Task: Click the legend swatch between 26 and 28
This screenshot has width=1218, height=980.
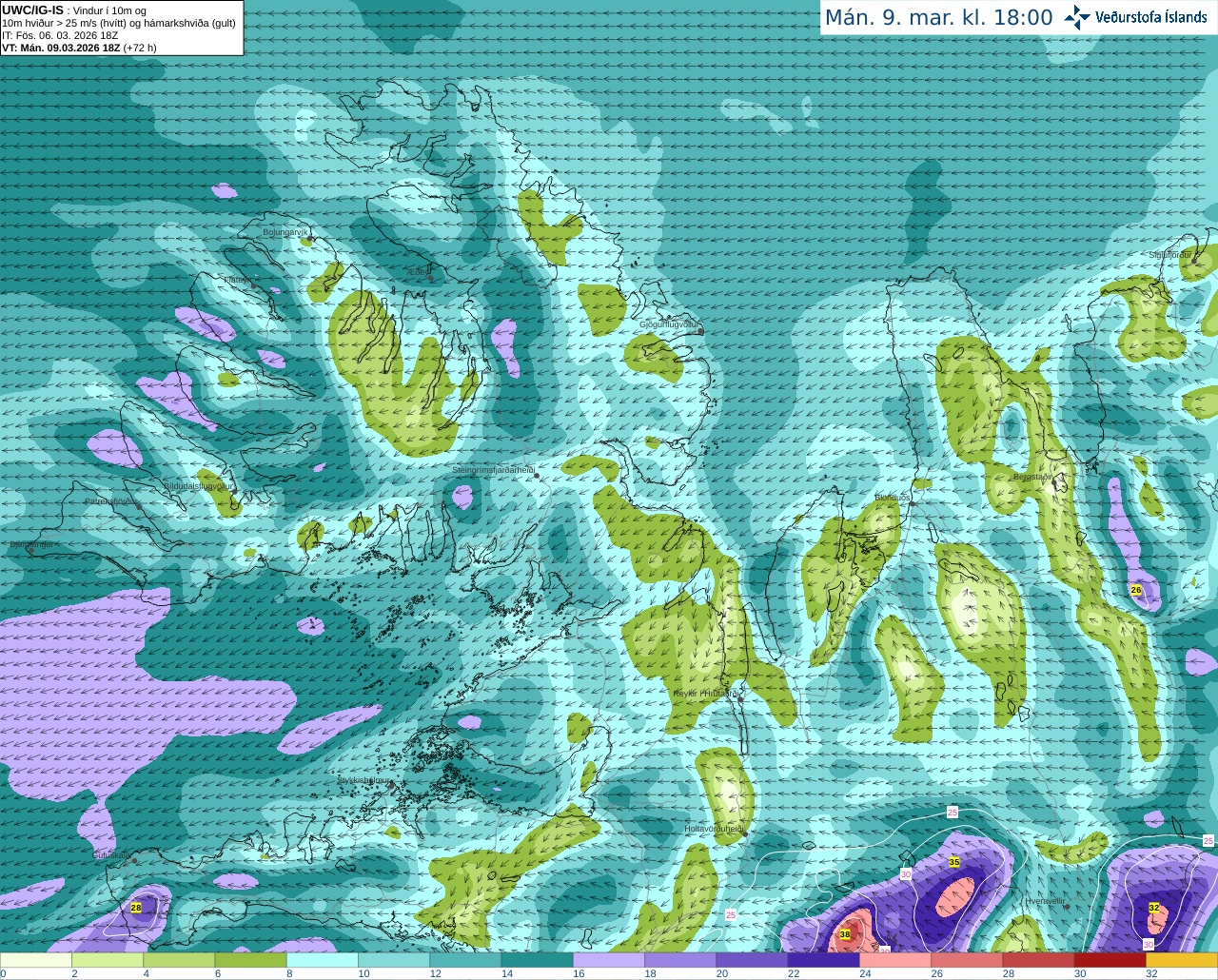Action: tap(966, 960)
